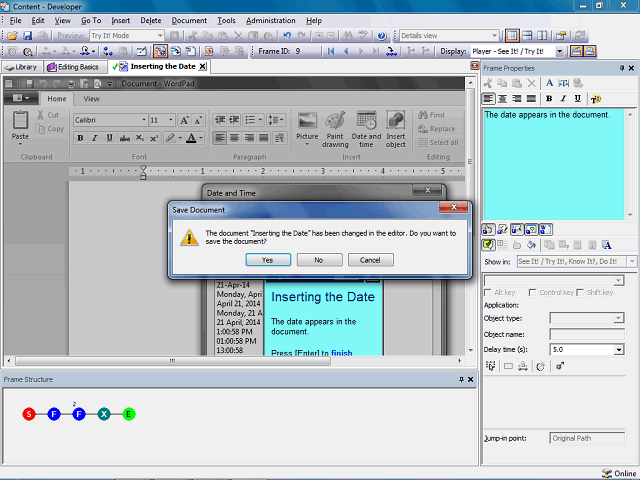Screen dimensions: 640x480
Task: Go to the first frame
Action: [x=331, y=51]
